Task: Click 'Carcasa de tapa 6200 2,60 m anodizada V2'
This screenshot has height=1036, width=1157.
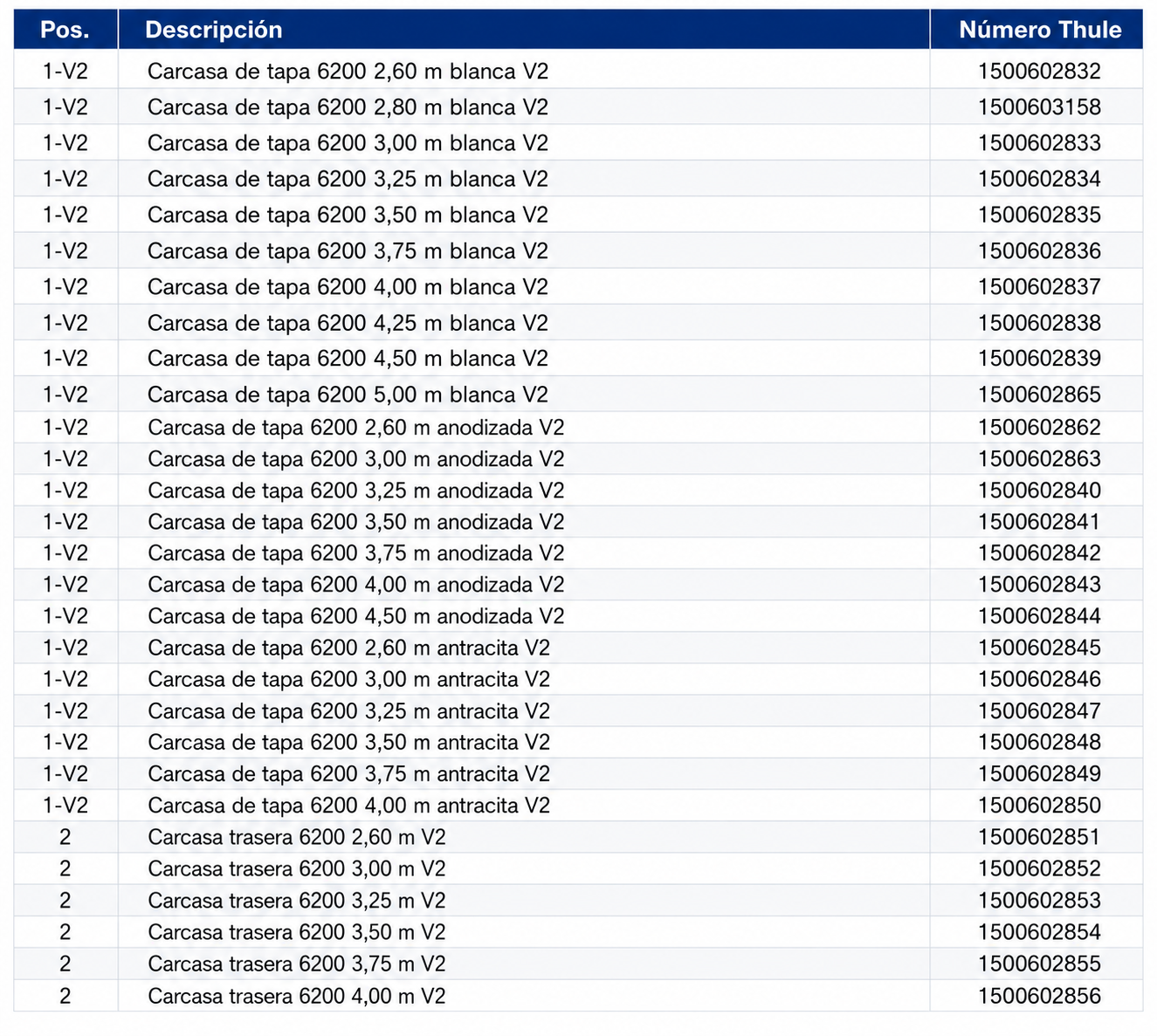Action: pos(356,428)
